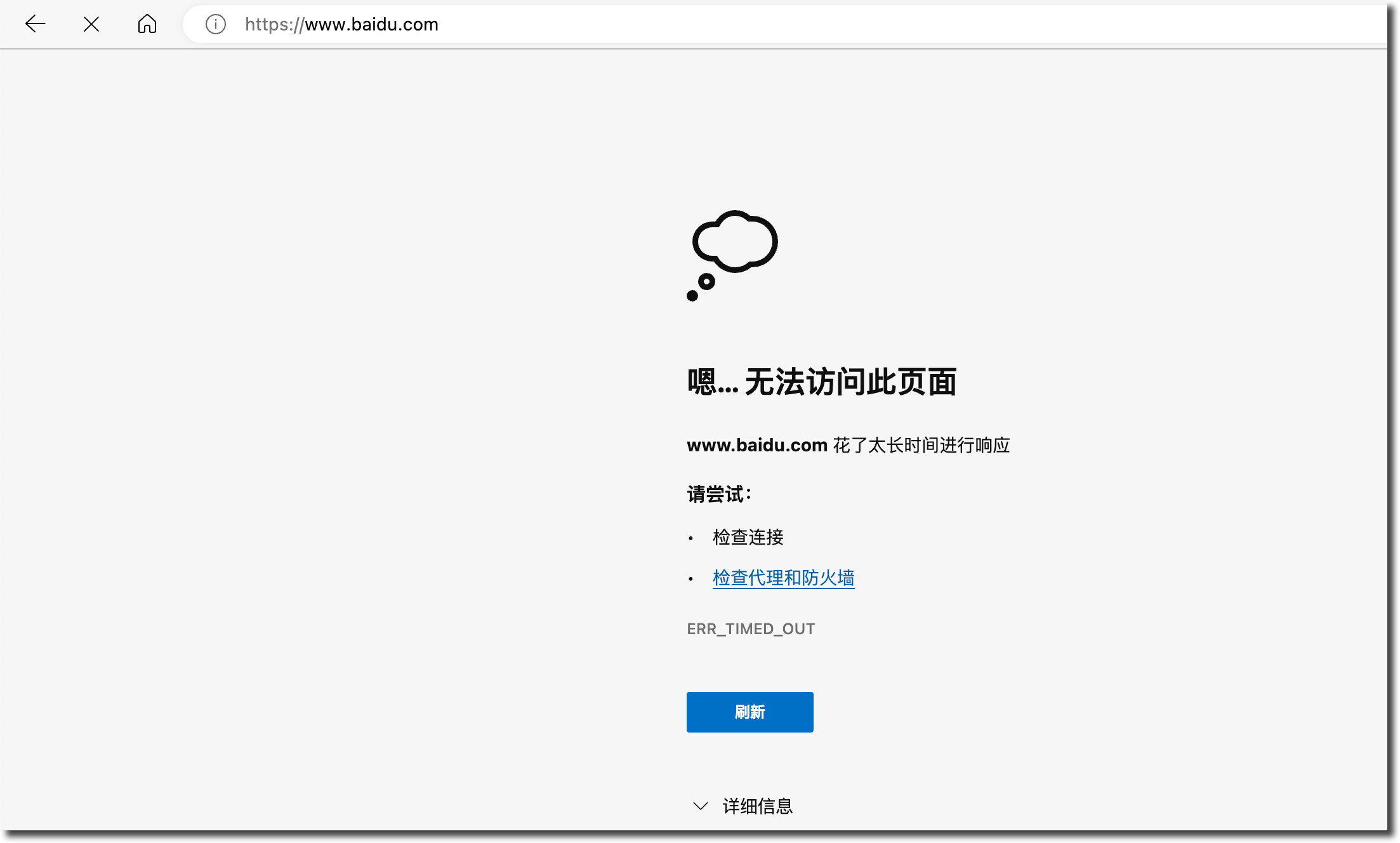The image size is (1400, 843).
Task: Click the 请尝试 suggestion heading
Action: click(718, 494)
